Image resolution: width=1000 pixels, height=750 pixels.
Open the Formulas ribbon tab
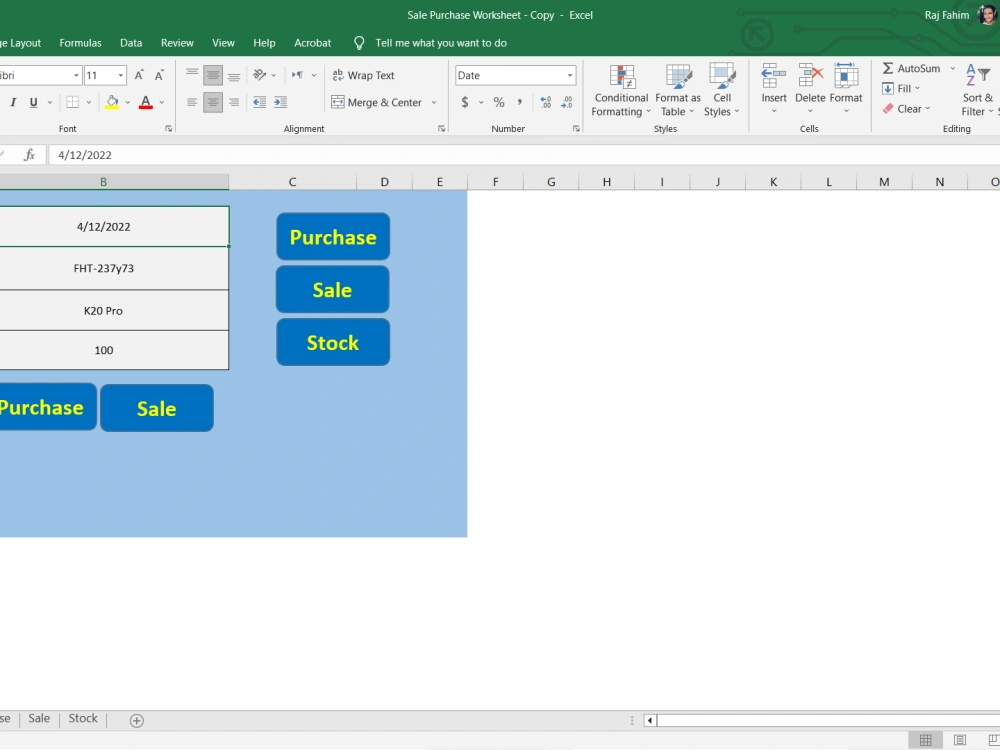click(80, 43)
